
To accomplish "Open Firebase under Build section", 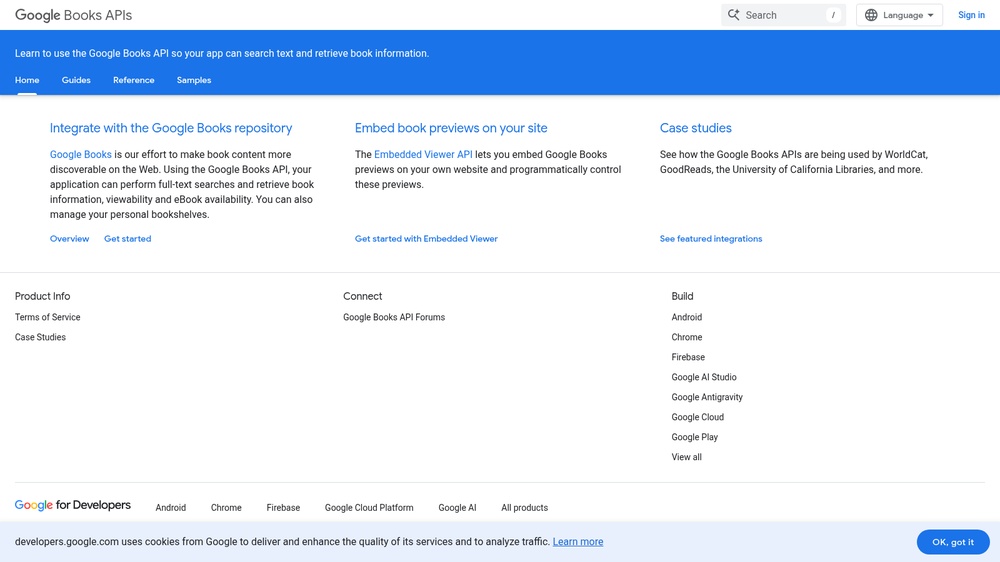I will click(688, 357).
